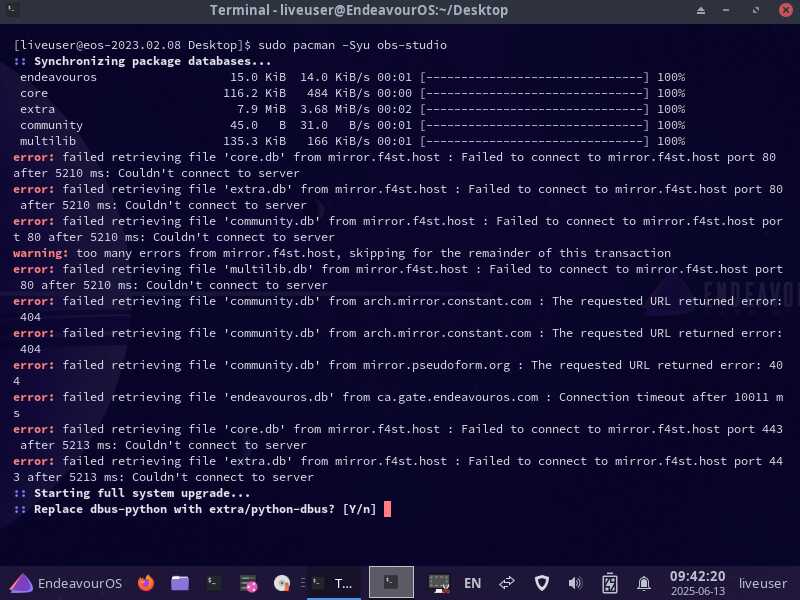Viewport: 800px width, 600px height.
Task: Click the "extra" database row name
Action: (x=37, y=109)
